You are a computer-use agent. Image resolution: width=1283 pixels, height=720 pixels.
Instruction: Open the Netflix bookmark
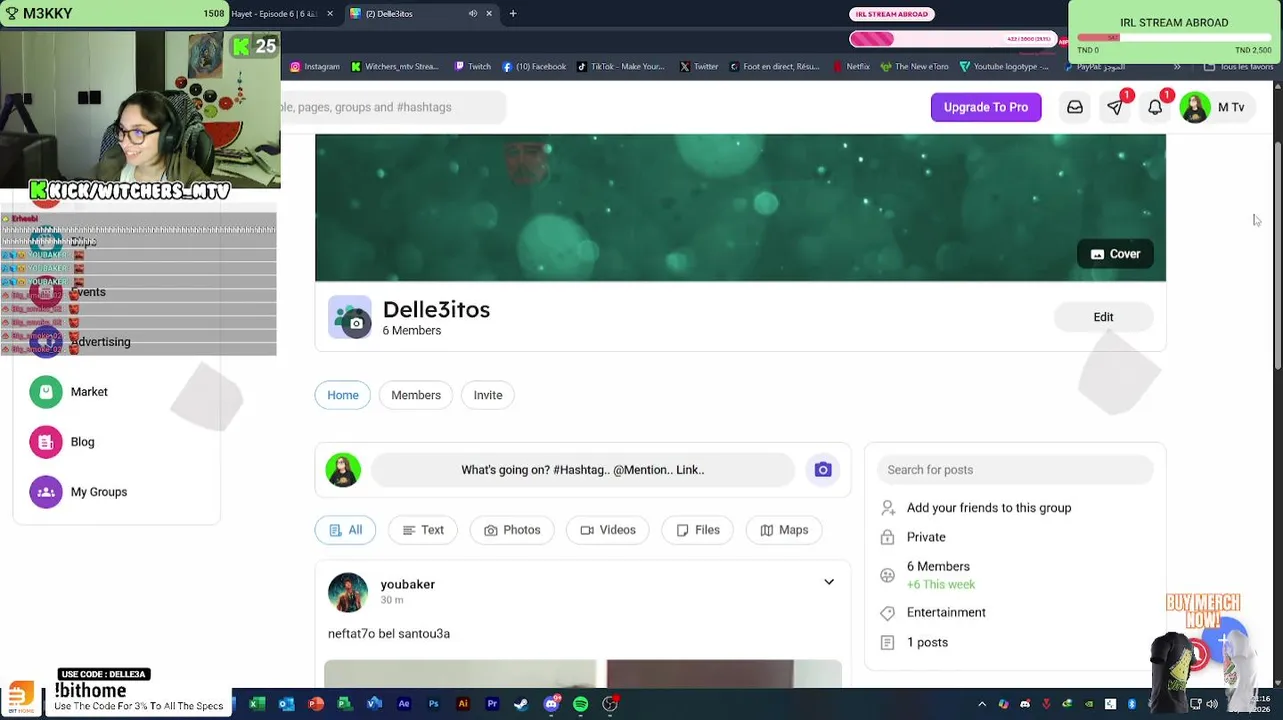pos(851,67)
